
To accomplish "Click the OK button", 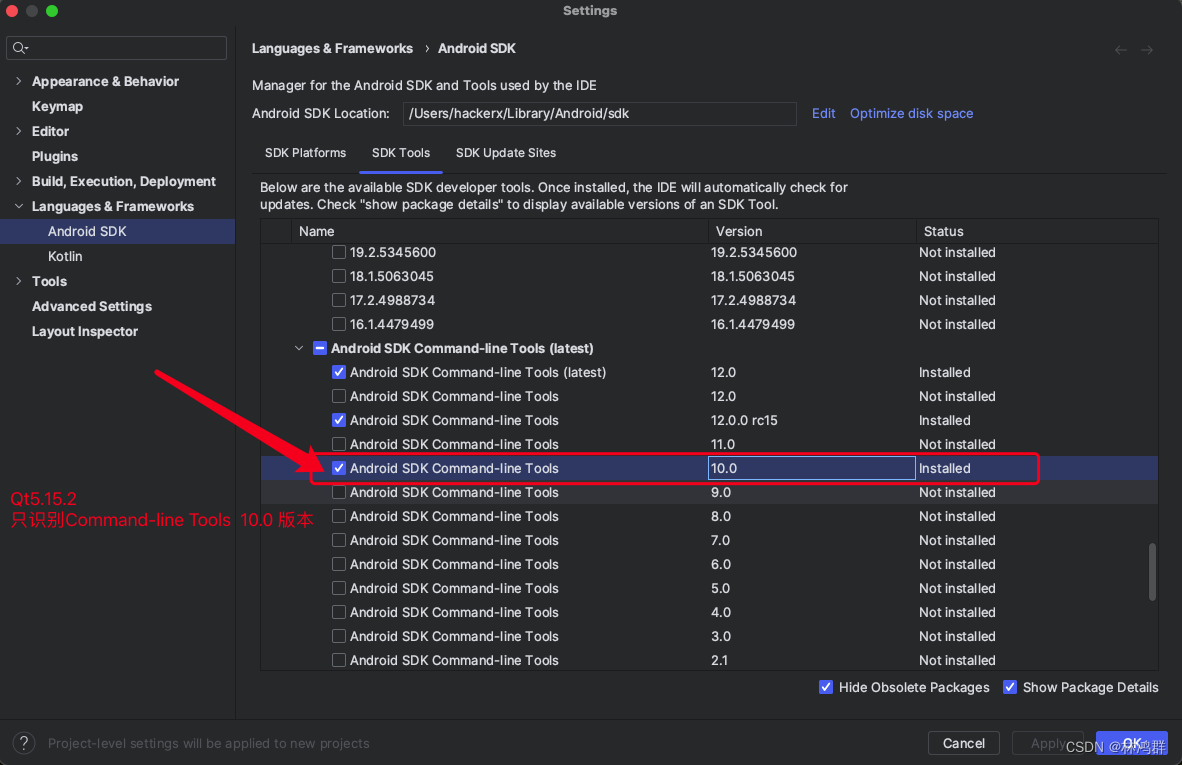I will pyautogui.click(x=1131, y=743).
